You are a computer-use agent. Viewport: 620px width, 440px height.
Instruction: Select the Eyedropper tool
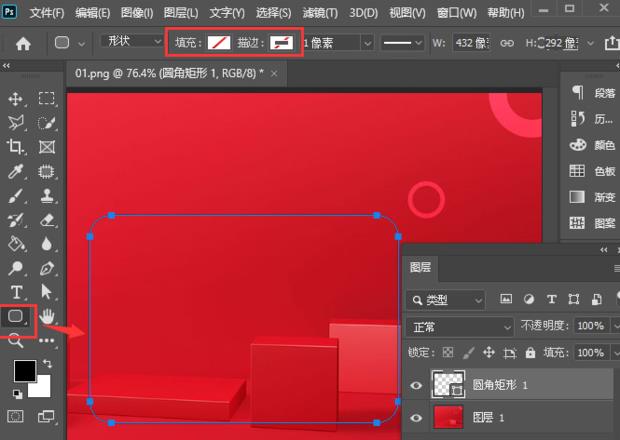(16, 171)
